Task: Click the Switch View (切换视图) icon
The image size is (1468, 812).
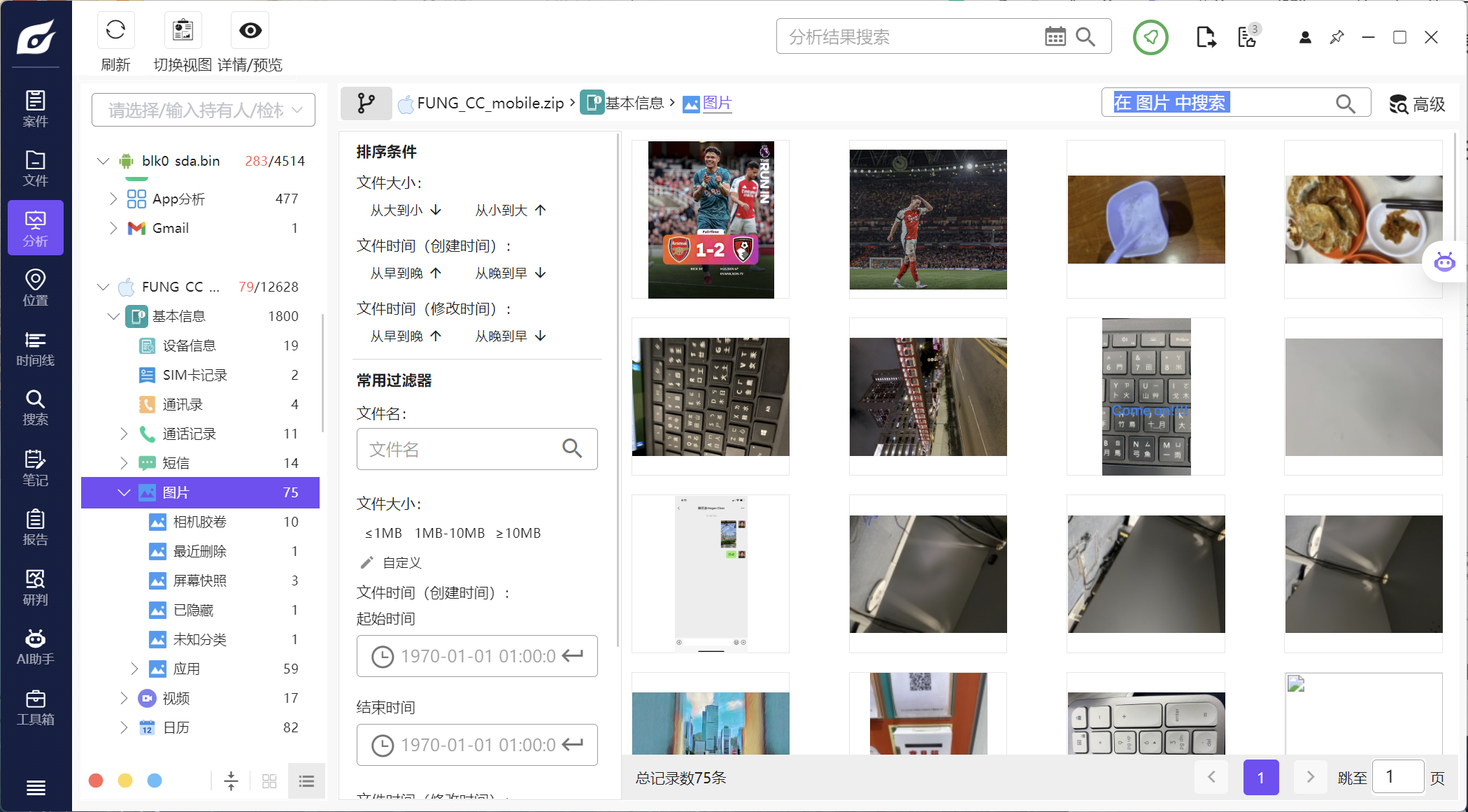Action: pos(183,31)
